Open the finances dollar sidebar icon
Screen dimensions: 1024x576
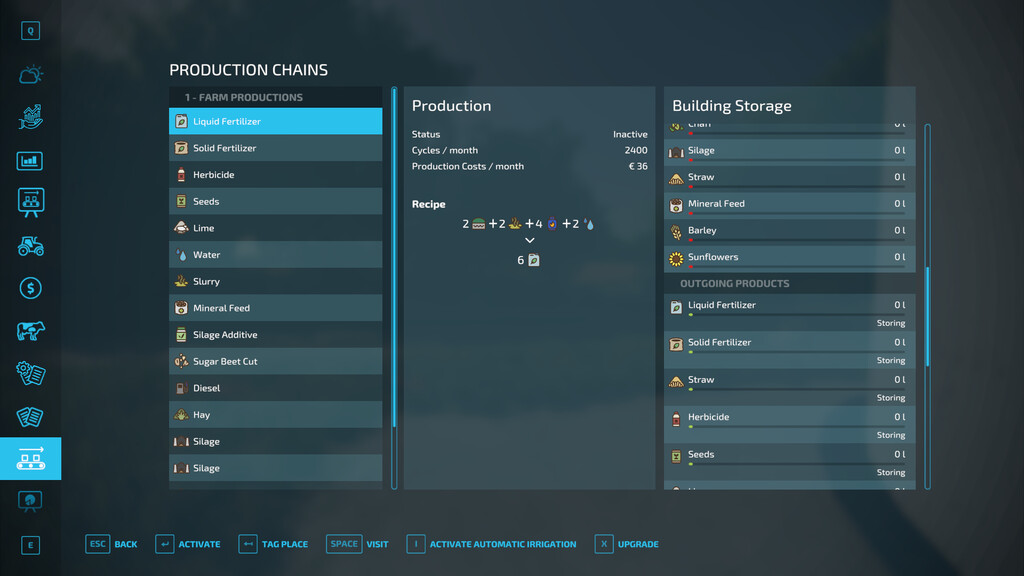tap(31, 288)
